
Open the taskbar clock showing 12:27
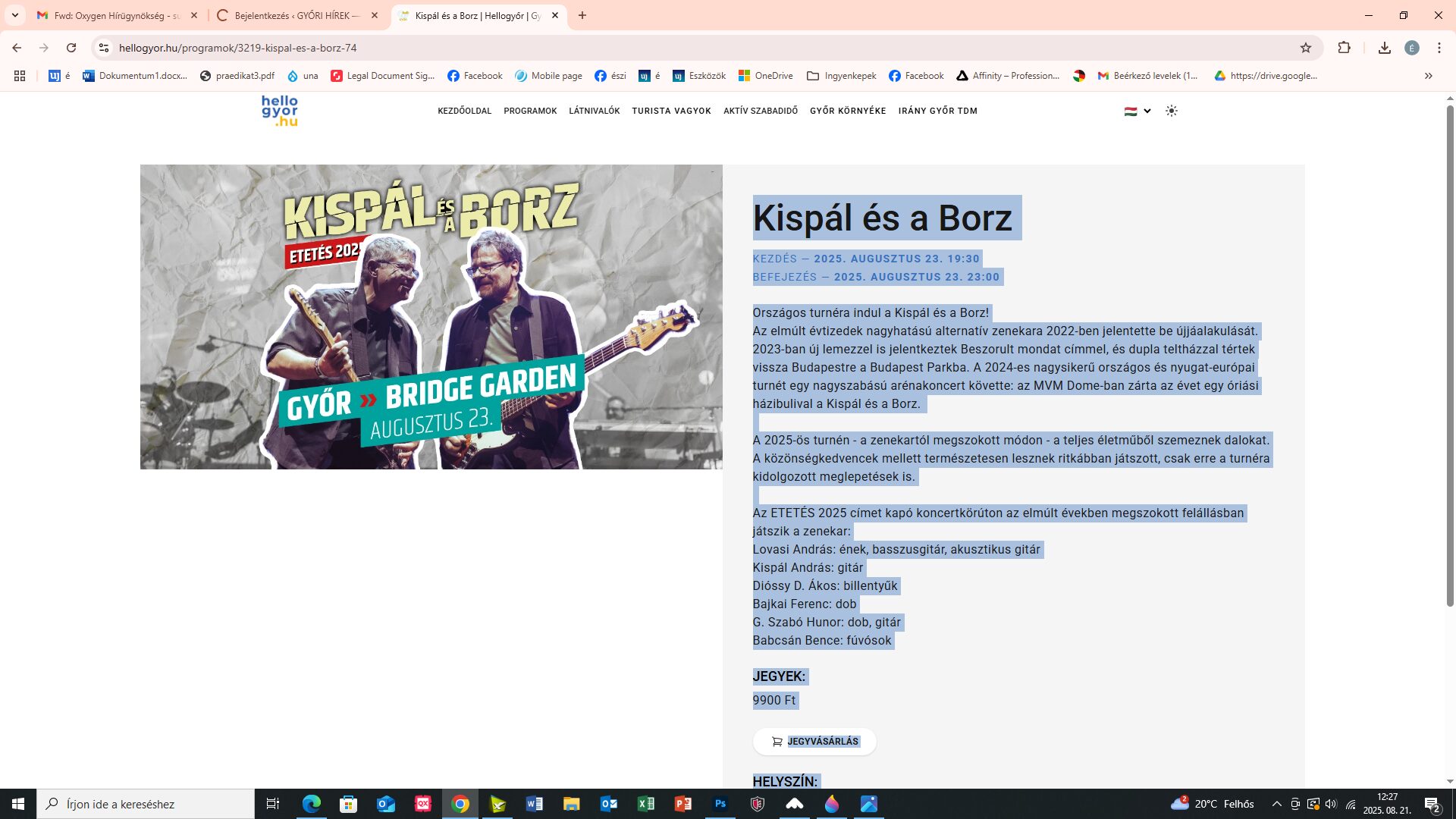coord(1387,804)
